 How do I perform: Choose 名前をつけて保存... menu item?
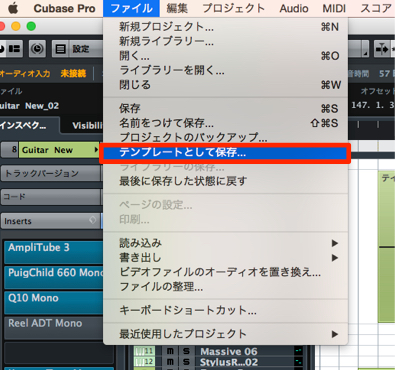[226, 123]
